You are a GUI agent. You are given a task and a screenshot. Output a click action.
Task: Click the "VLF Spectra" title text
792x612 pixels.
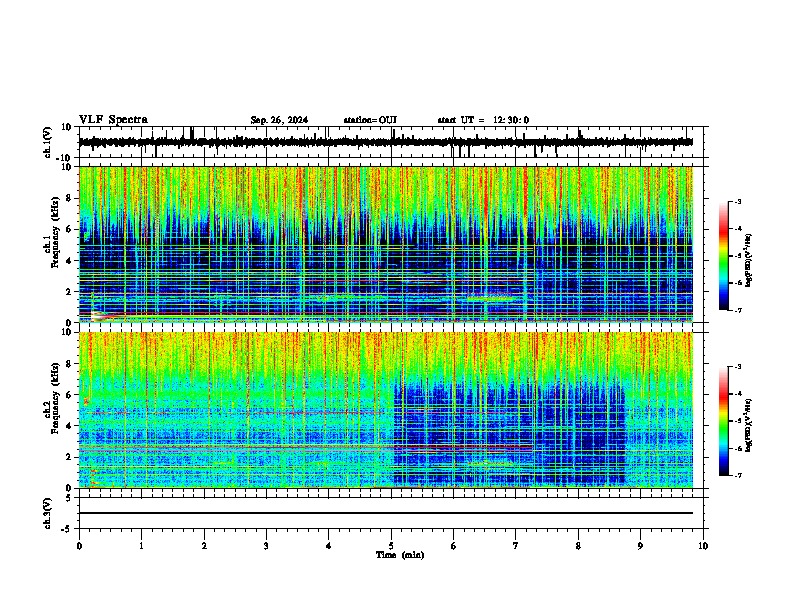[x=113, y=120]
